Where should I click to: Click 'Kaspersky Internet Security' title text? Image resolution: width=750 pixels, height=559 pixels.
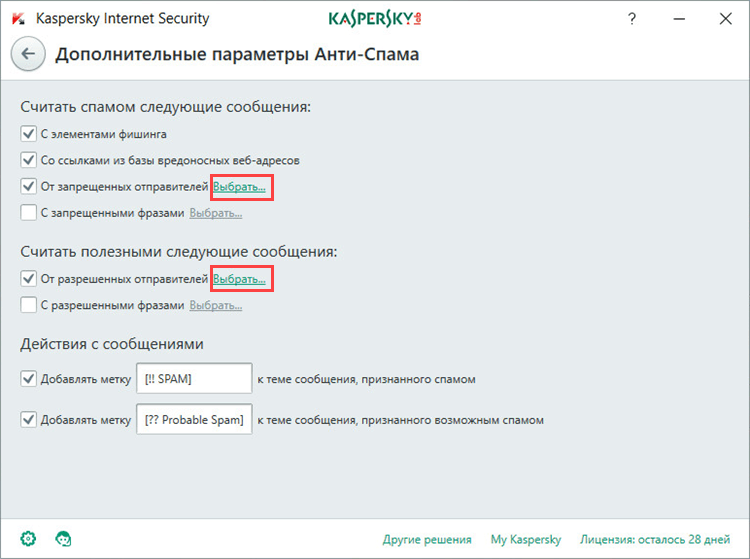[x=122, y=19]
